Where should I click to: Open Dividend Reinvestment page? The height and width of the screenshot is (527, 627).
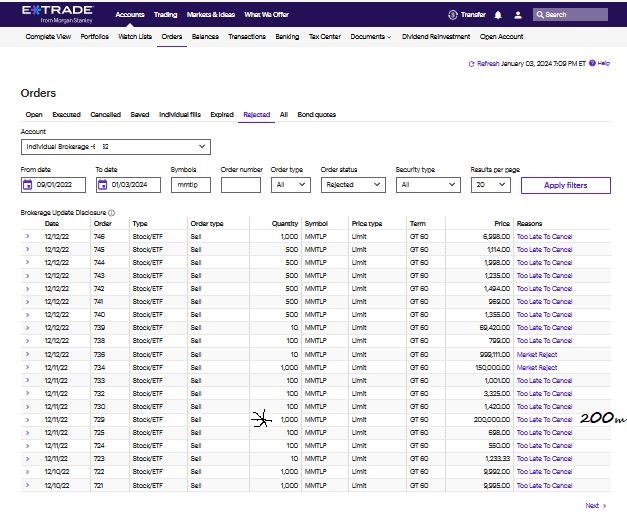point(436,37)
